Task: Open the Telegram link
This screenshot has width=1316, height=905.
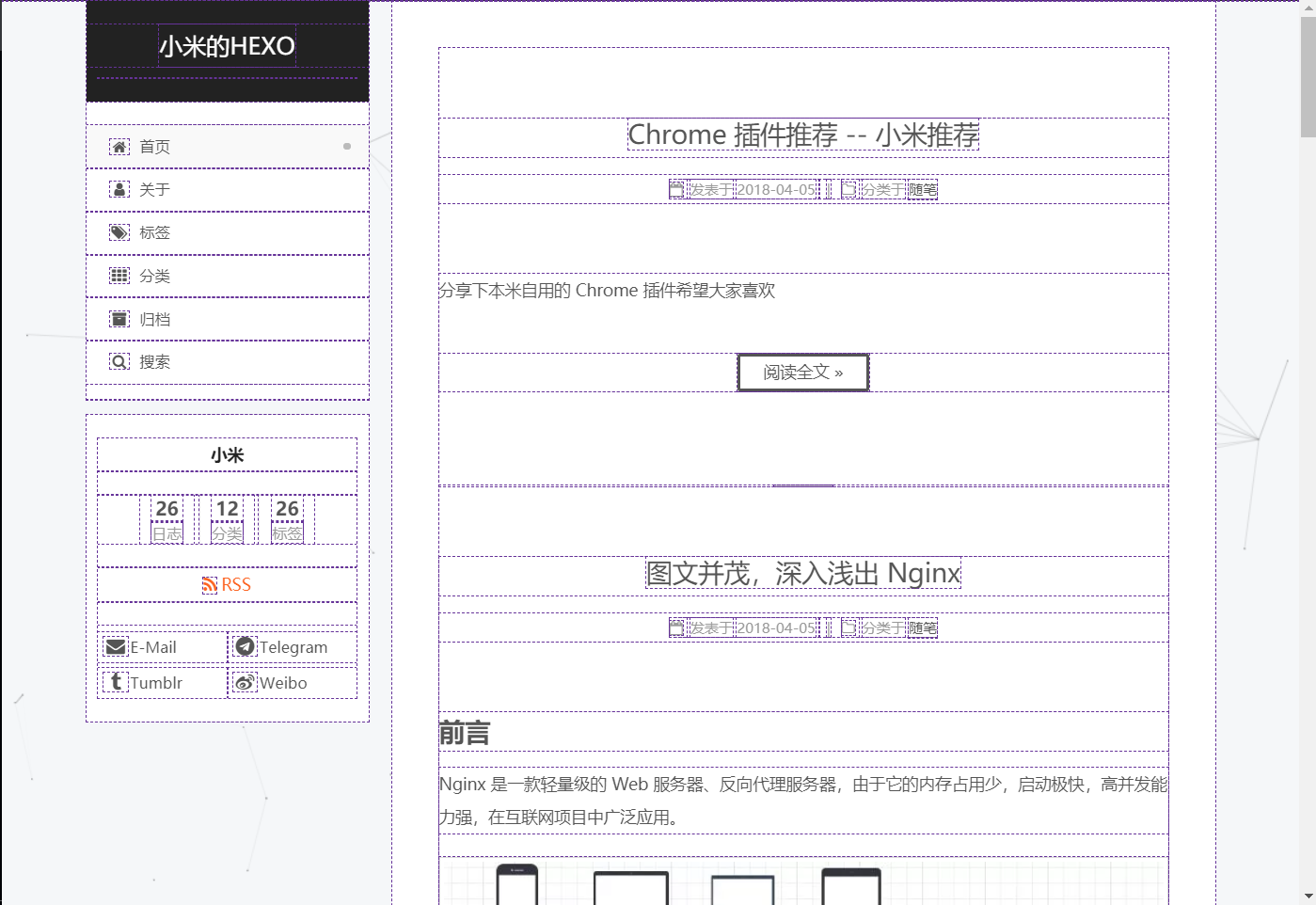Action: tap(293, 647)
